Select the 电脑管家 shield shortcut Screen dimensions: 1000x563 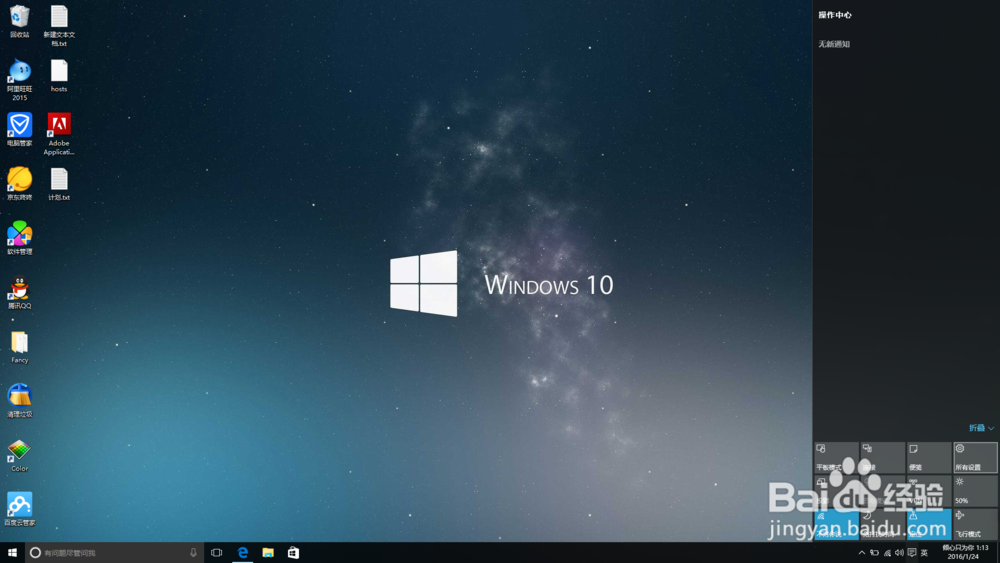(20, 130)
